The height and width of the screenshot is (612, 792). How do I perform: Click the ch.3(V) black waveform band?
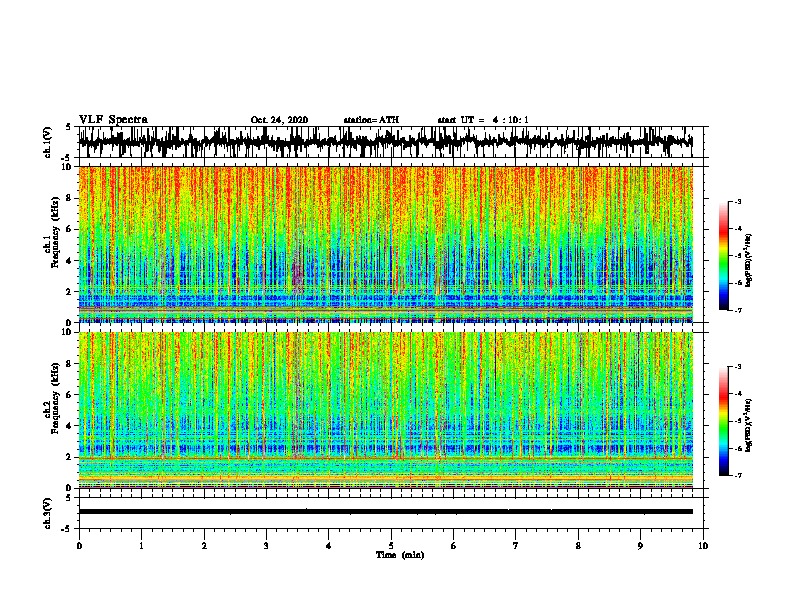pyautogui.click(x=385, y=512)
